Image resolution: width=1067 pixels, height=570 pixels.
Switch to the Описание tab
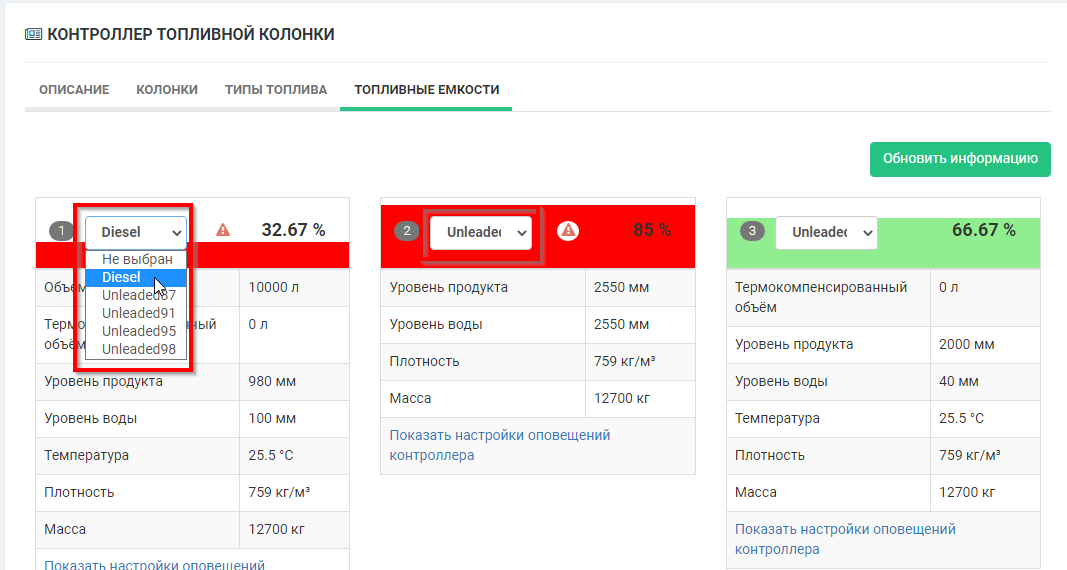pos(74,90)
